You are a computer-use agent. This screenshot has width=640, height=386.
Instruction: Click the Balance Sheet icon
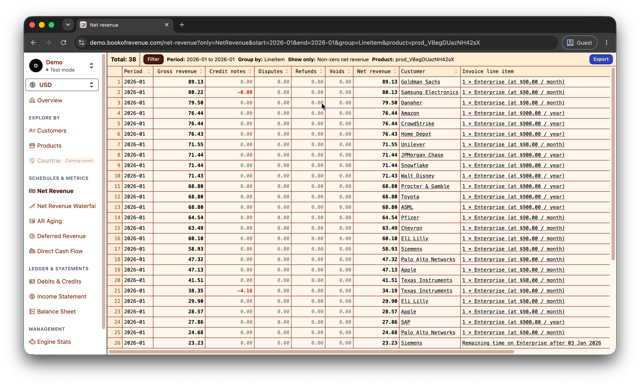coord(32,311)
